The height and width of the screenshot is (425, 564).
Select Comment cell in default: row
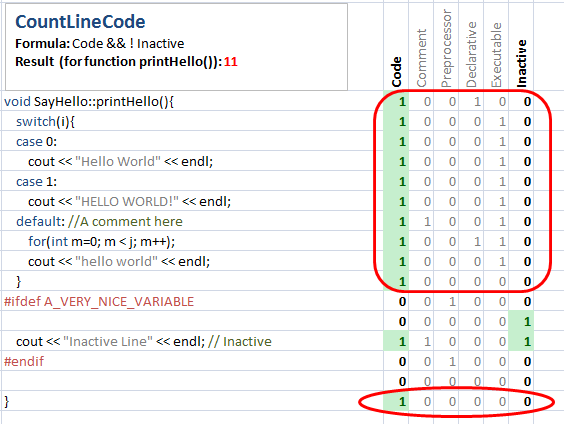click(x=421, y=221)
